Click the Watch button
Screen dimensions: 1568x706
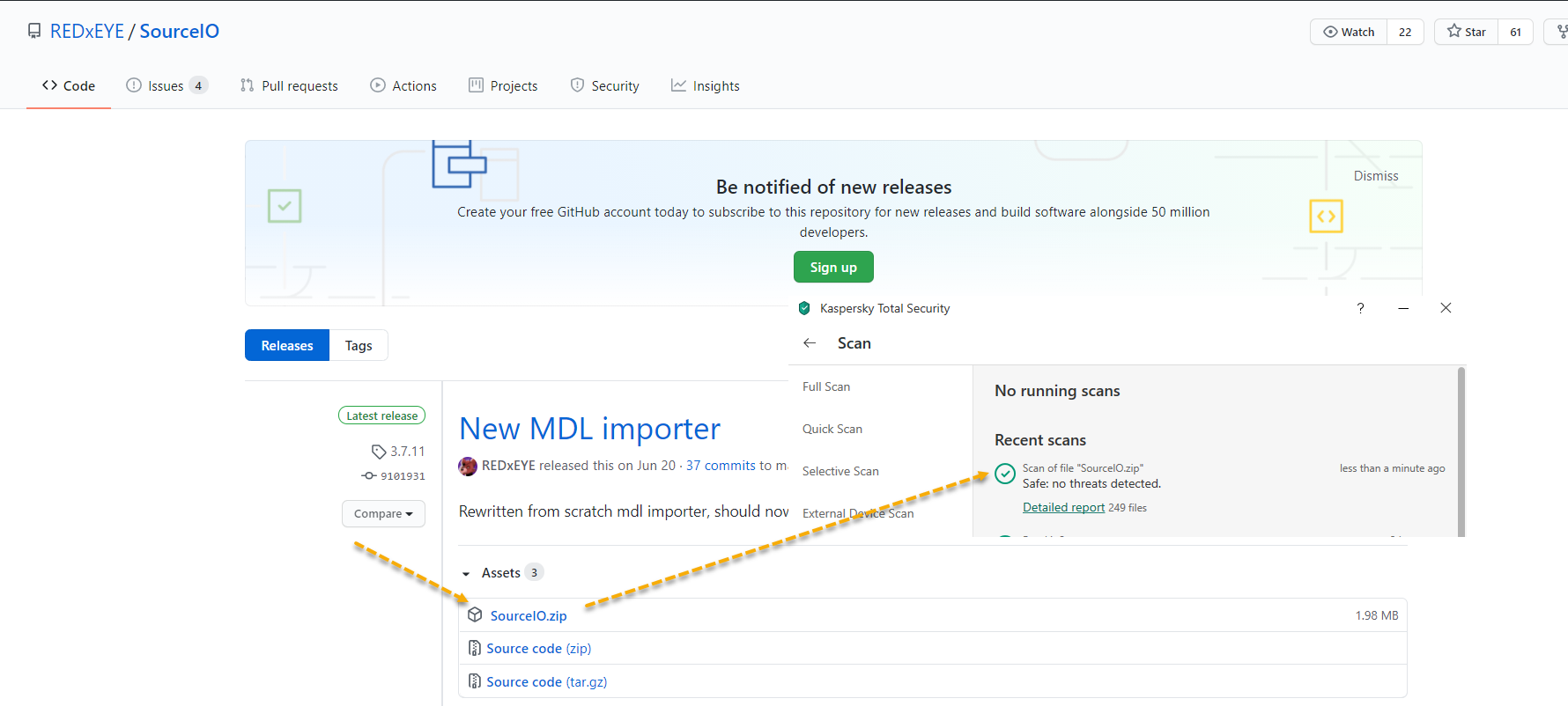click(1349, 32)
